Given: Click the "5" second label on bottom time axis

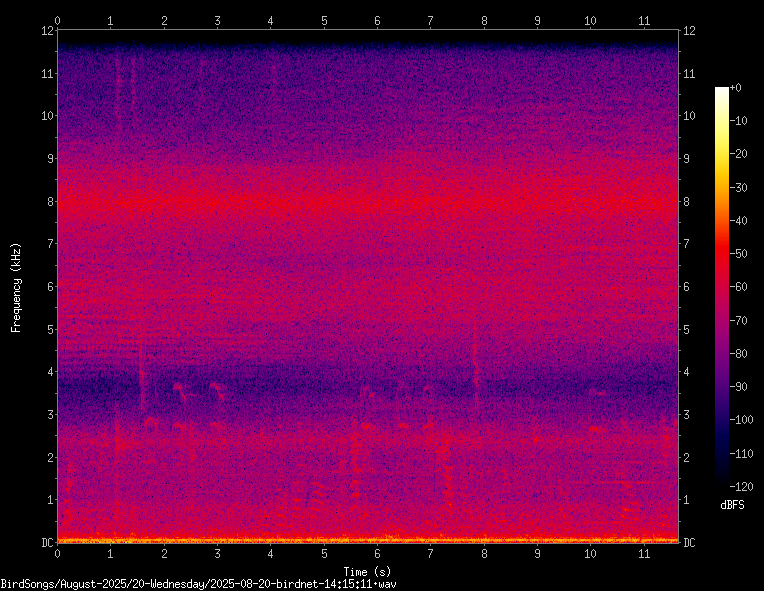Looking at the screenshot, I should [324, 554].
